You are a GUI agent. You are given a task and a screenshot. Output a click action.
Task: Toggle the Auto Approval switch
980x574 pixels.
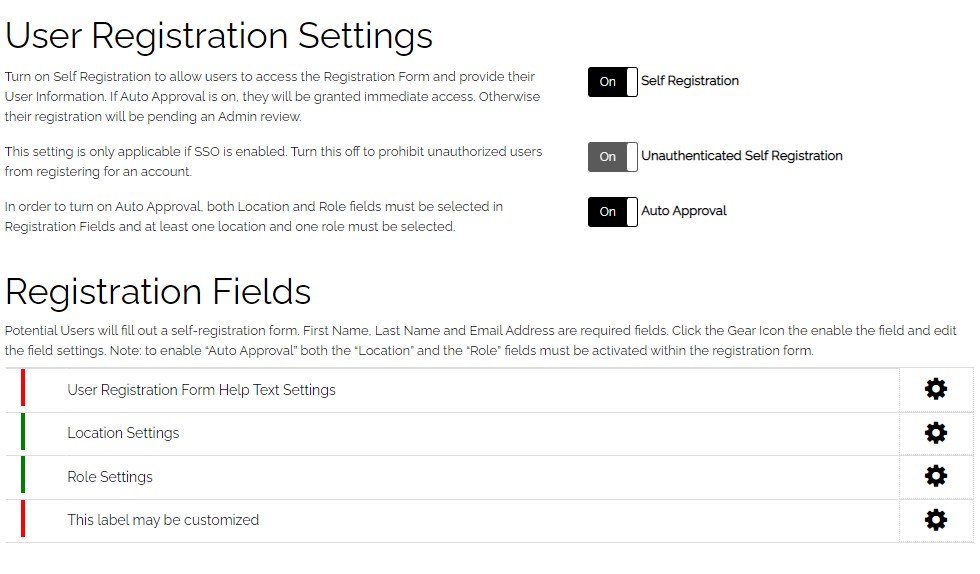pos(612,212)
